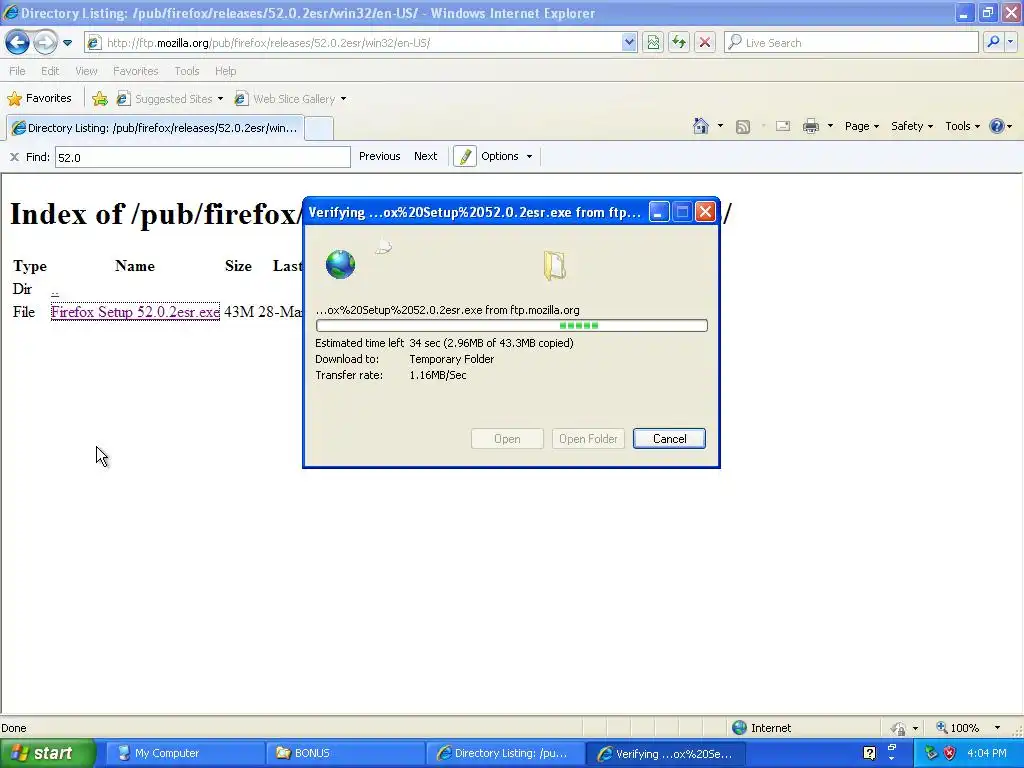1024x768 pixels.
Task: Open the Tools command bar menu
Action: tap(963, 126)
